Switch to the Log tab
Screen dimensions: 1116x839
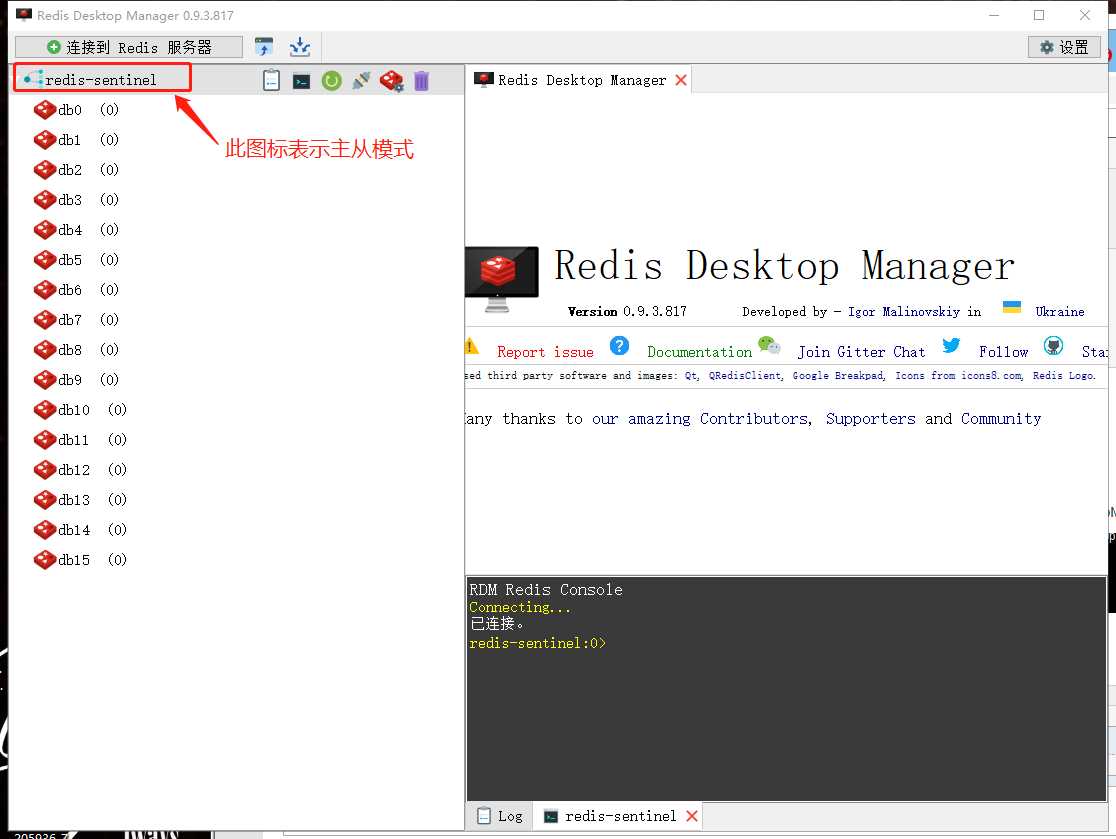click(x=500, y=816)
